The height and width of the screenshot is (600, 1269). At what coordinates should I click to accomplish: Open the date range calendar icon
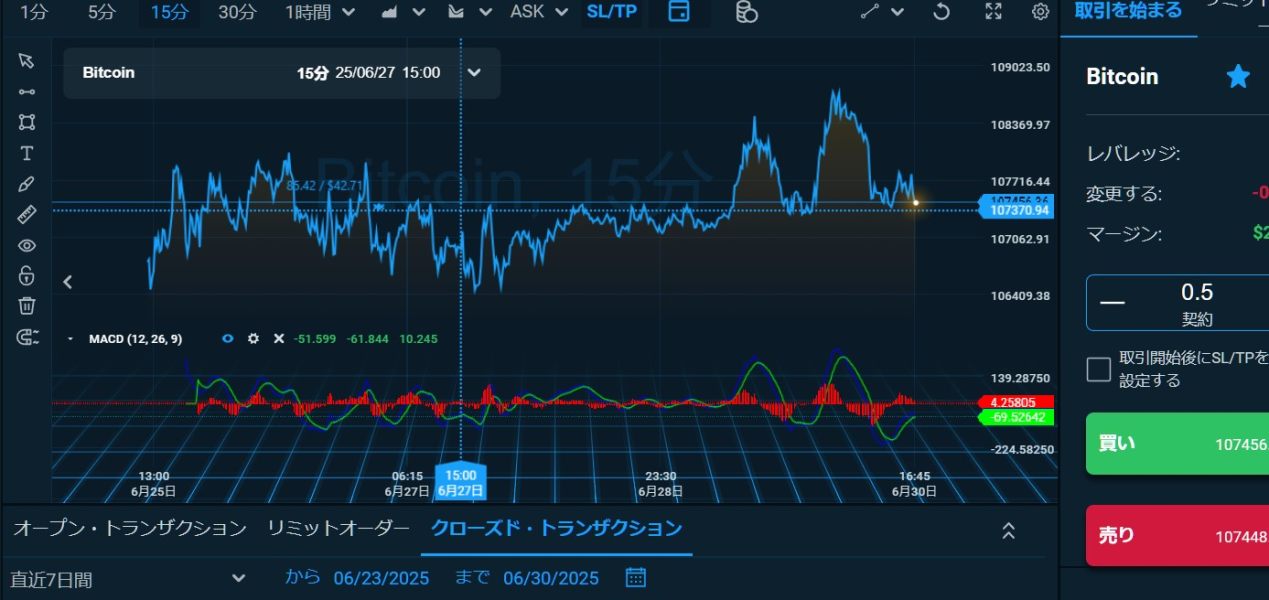tap(635, 577)
